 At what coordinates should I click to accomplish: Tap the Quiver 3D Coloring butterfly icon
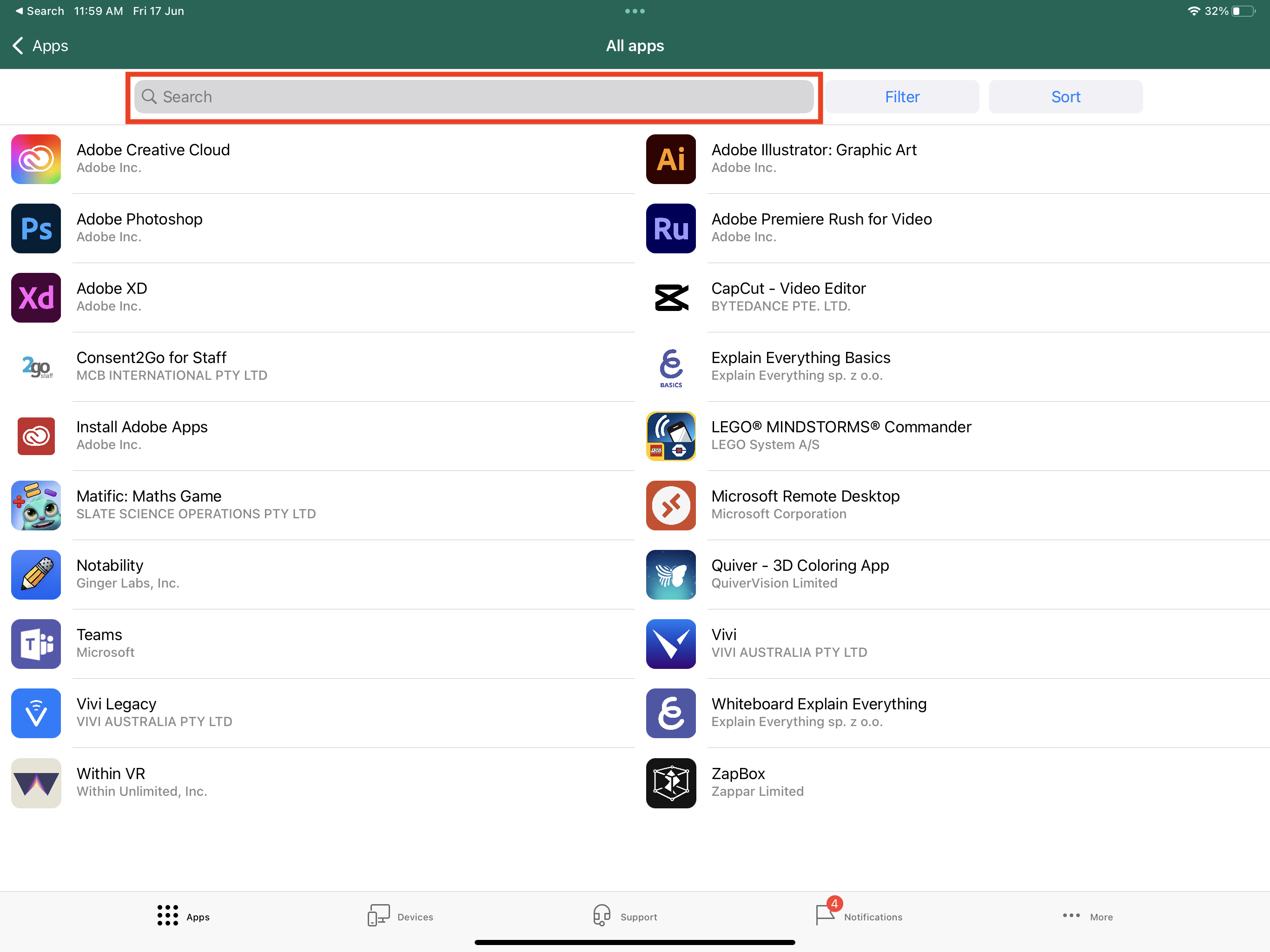point(671,575)
